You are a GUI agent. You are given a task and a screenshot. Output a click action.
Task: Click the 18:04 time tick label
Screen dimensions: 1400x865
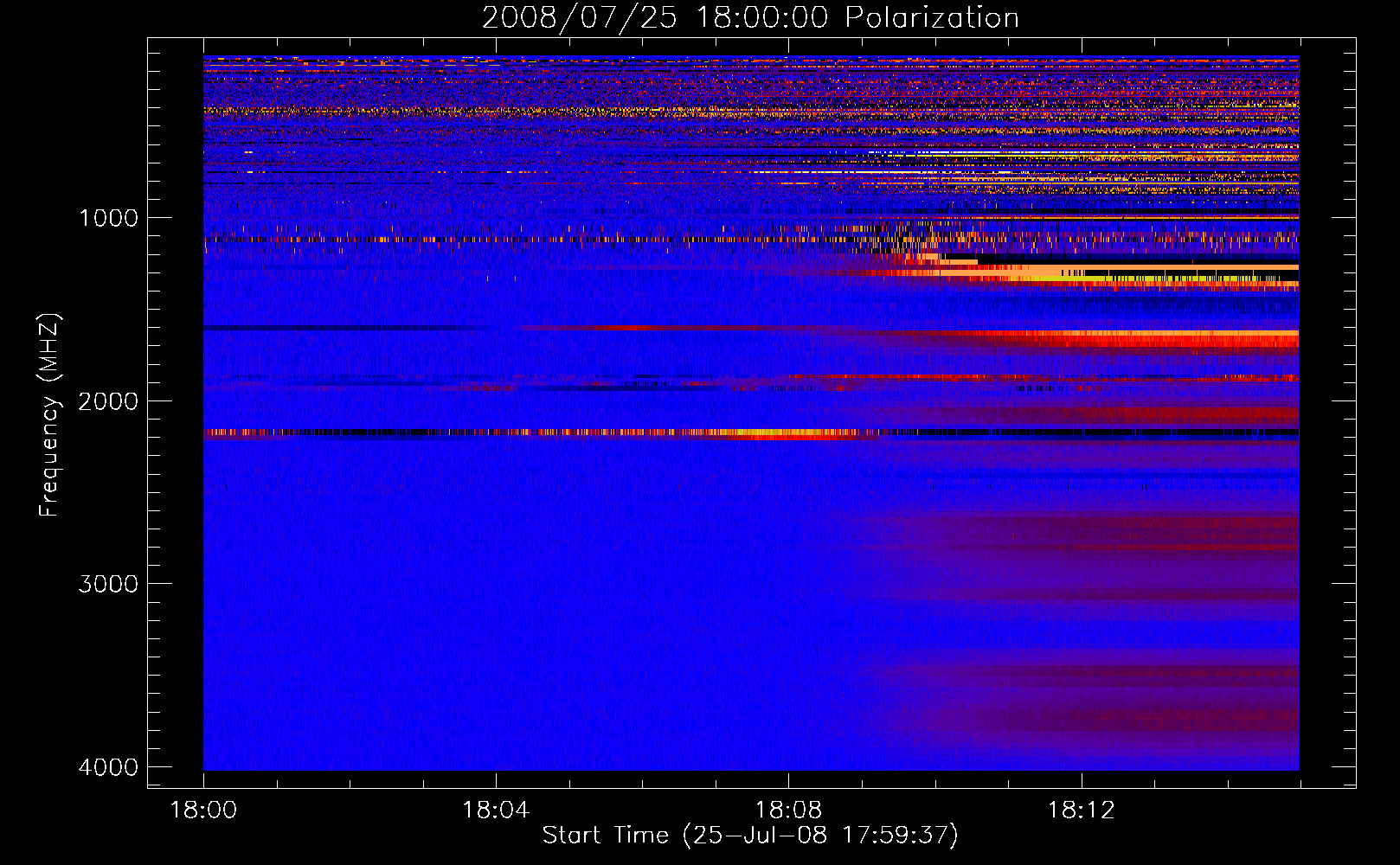(496, 811)
